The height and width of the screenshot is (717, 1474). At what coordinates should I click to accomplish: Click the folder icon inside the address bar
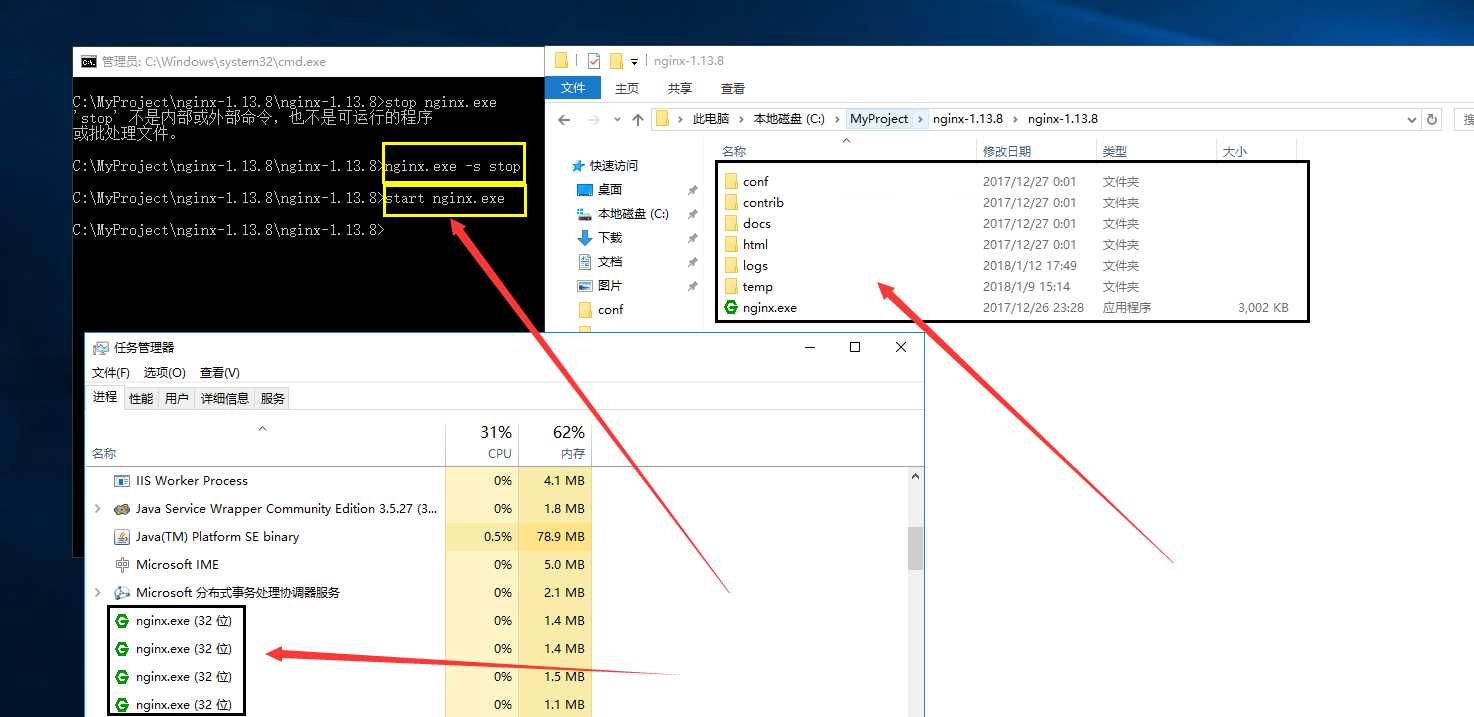[662, 119]
